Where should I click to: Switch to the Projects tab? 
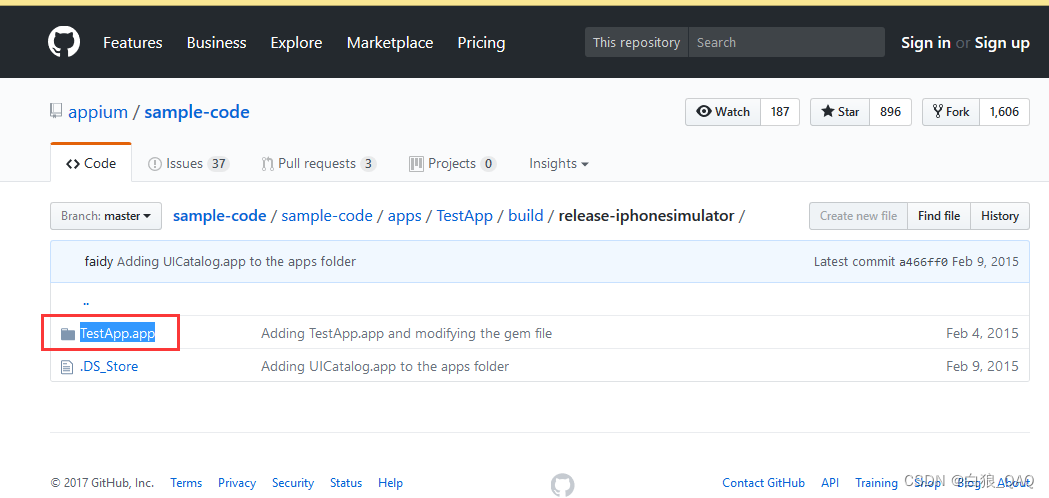pos(452,163)
